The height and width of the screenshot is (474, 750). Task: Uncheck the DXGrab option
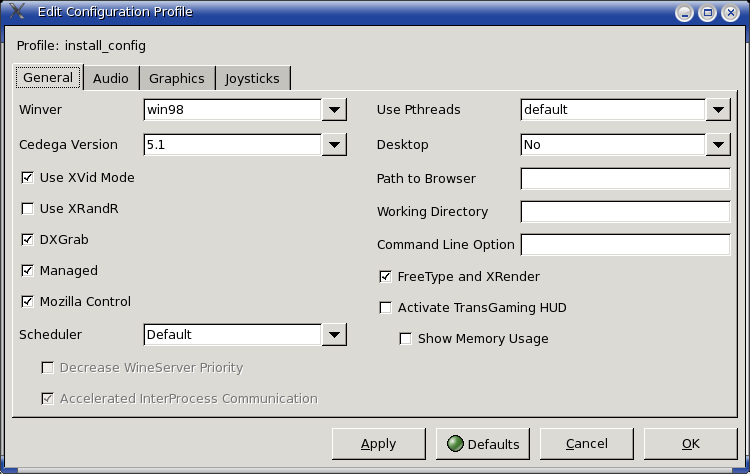pos(27,240)
